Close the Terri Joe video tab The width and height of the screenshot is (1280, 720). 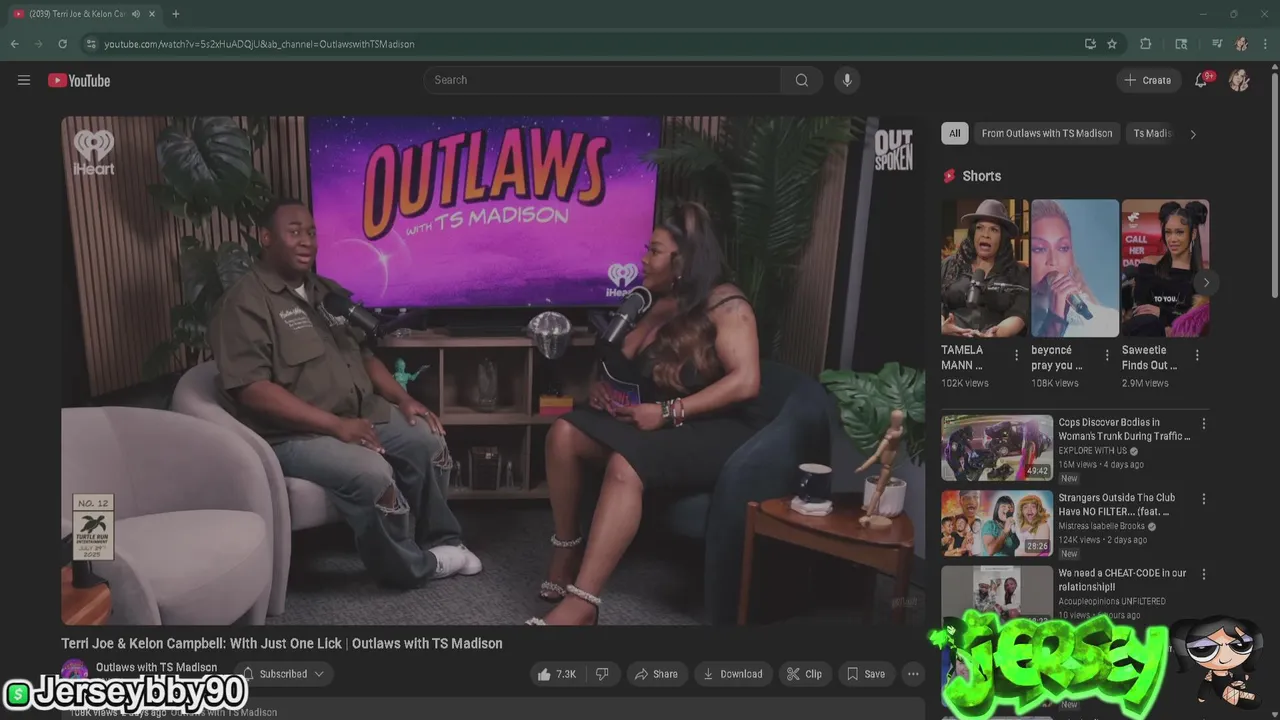click(x=152, y=14)
